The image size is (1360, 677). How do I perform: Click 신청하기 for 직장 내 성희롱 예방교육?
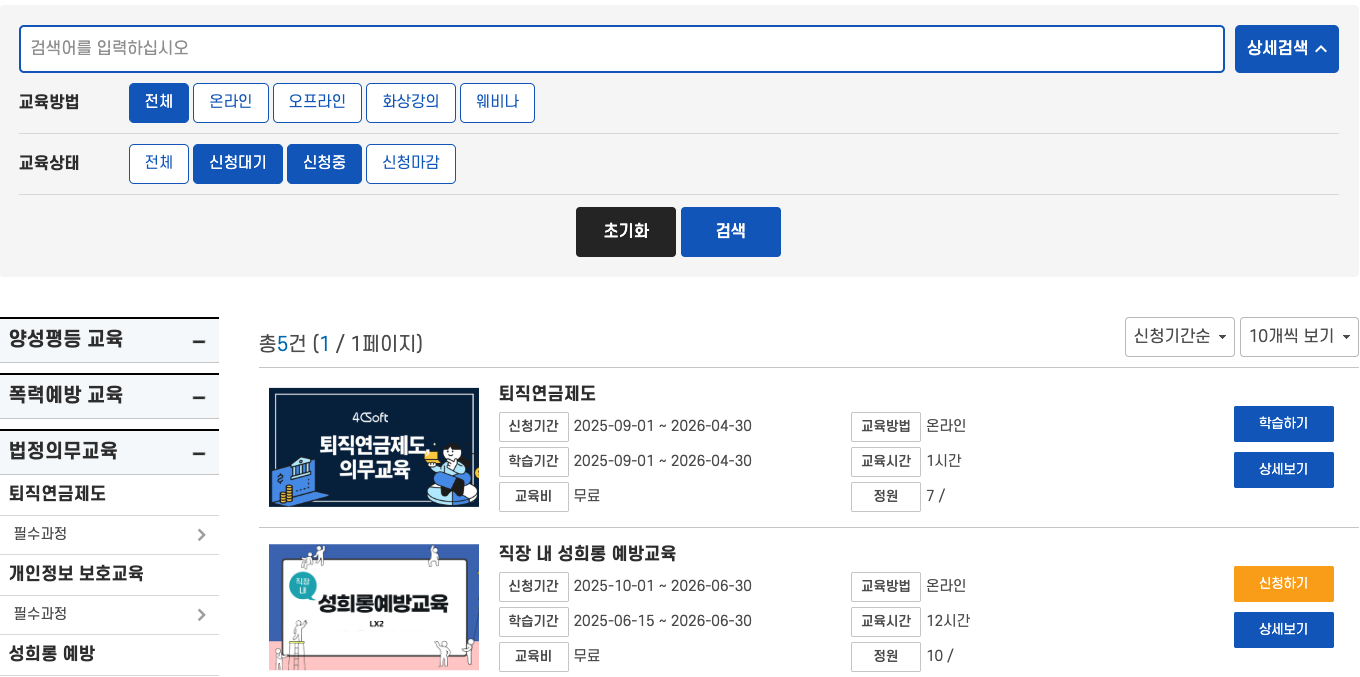[1283, 584]
